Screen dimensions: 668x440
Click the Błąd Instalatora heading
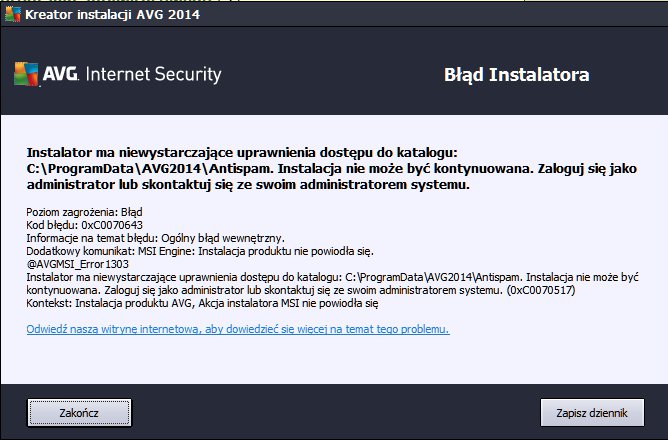pyautogui.click(x=516, y=75)
